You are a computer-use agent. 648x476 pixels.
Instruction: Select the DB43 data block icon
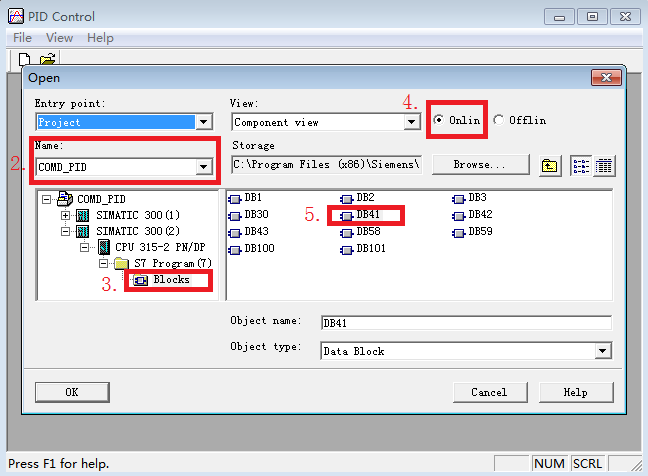coord(234,233)
